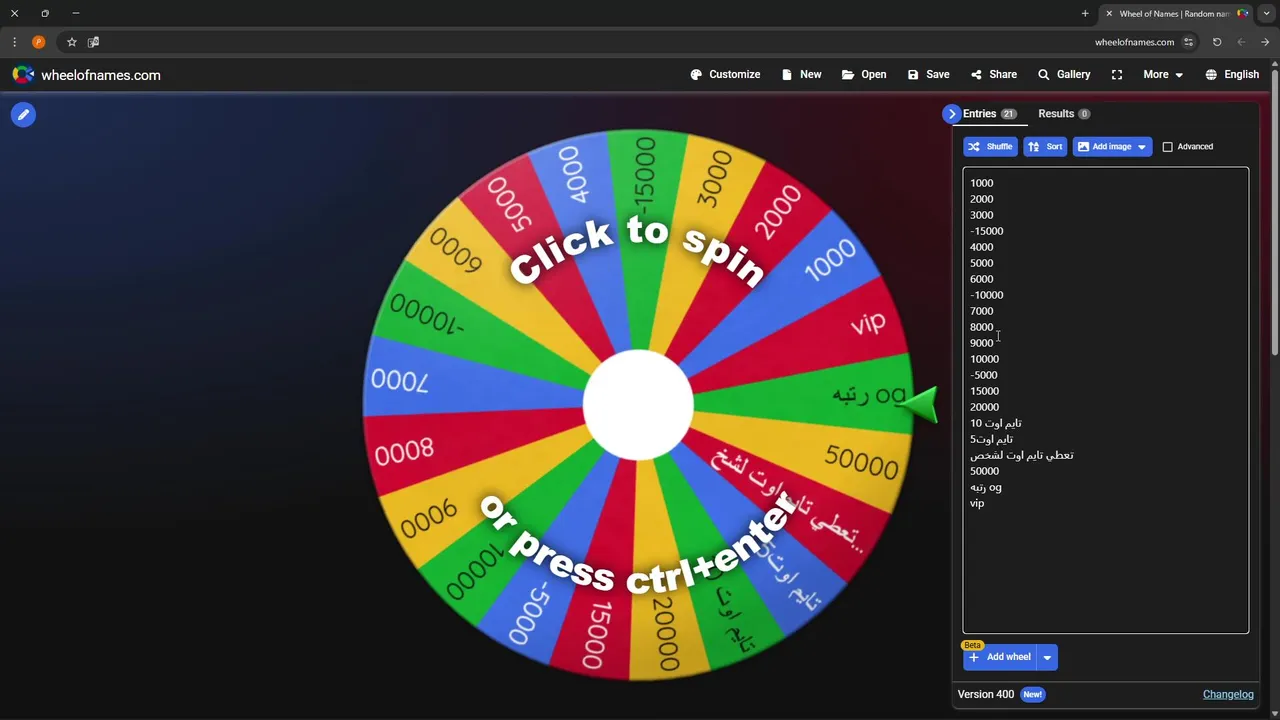Image resolution: width=1280 pixels, height=720 pixels.
Task: Click the Add wheel button
Action: coord(999,657)
